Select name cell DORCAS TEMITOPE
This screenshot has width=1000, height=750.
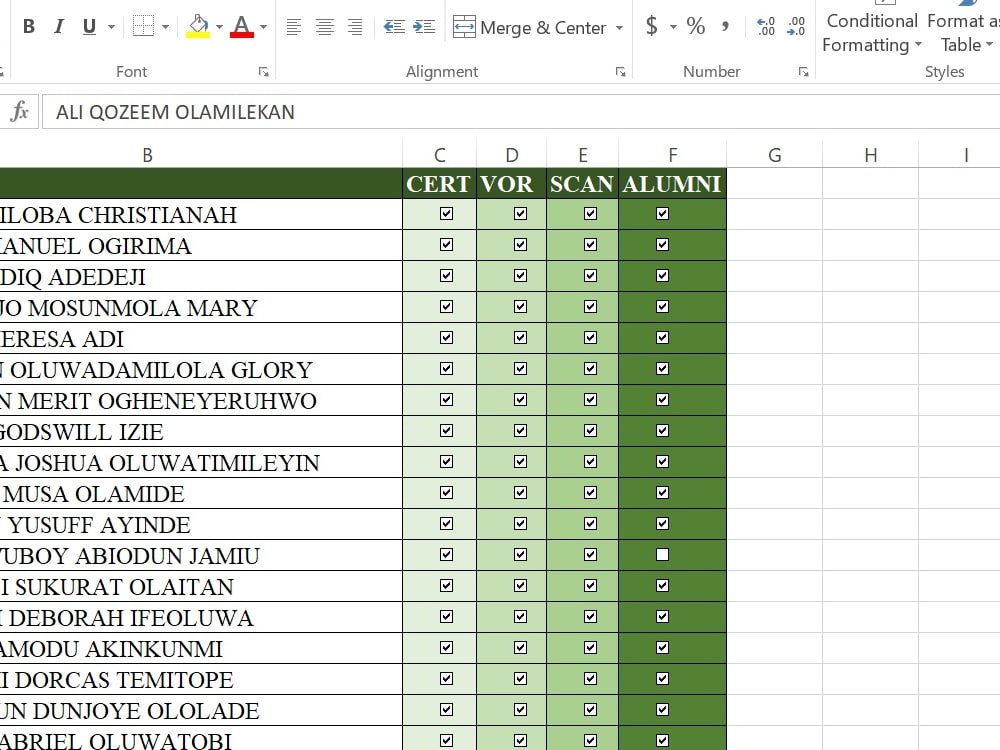pyautogui.click(x=201, y=679)
